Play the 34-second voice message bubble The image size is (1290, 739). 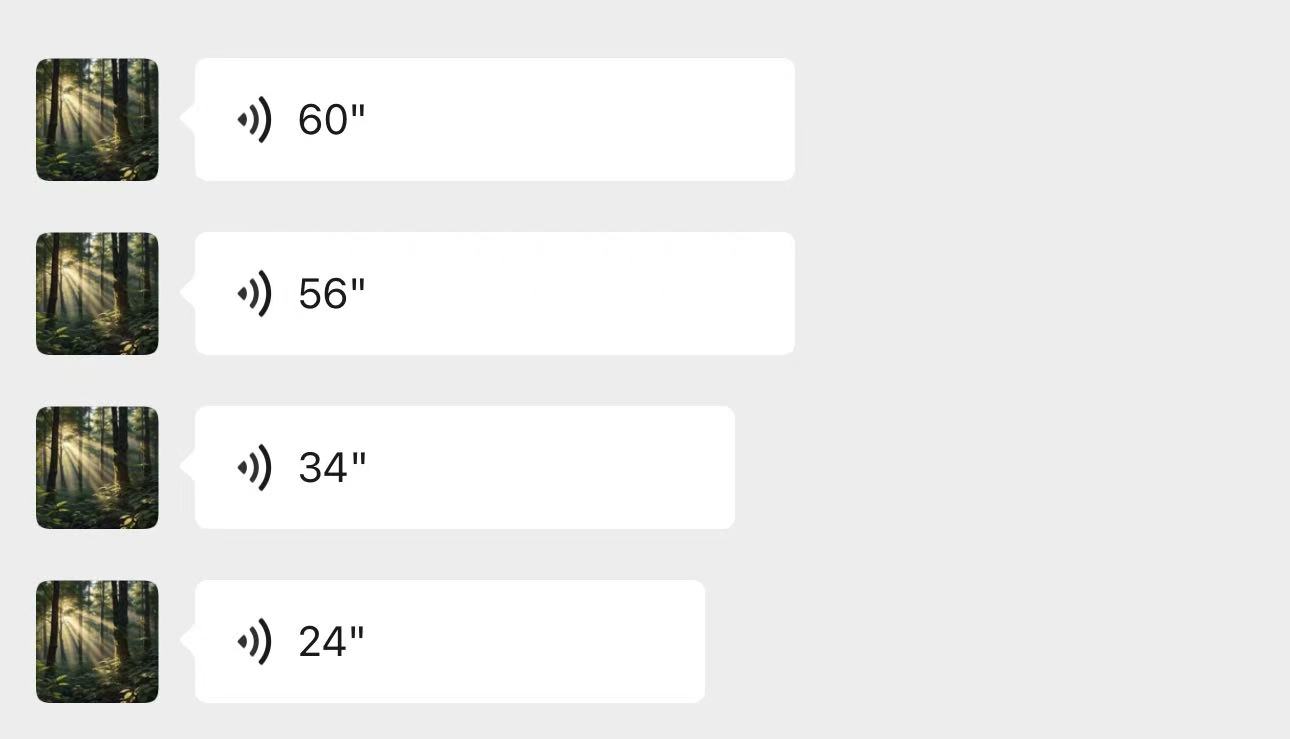pyautogui.click(x=520, y=468)
